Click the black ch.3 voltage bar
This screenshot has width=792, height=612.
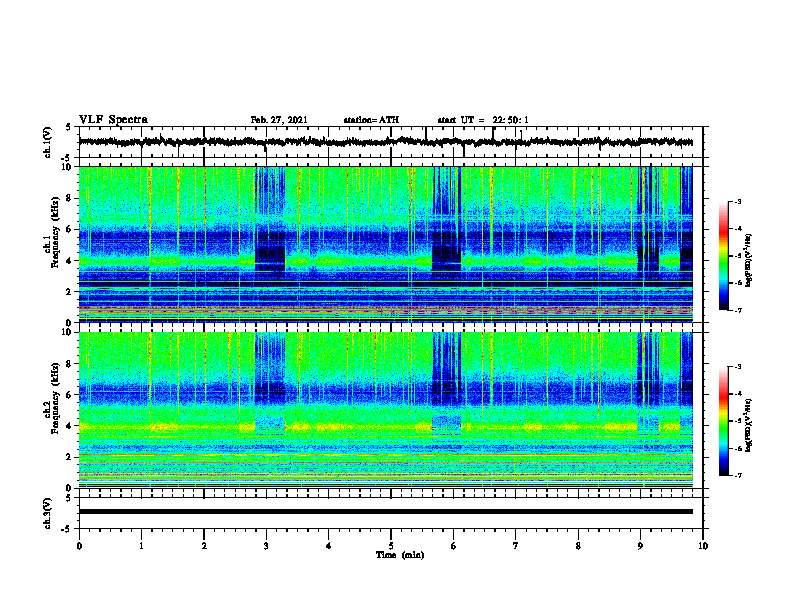[385, 512]
